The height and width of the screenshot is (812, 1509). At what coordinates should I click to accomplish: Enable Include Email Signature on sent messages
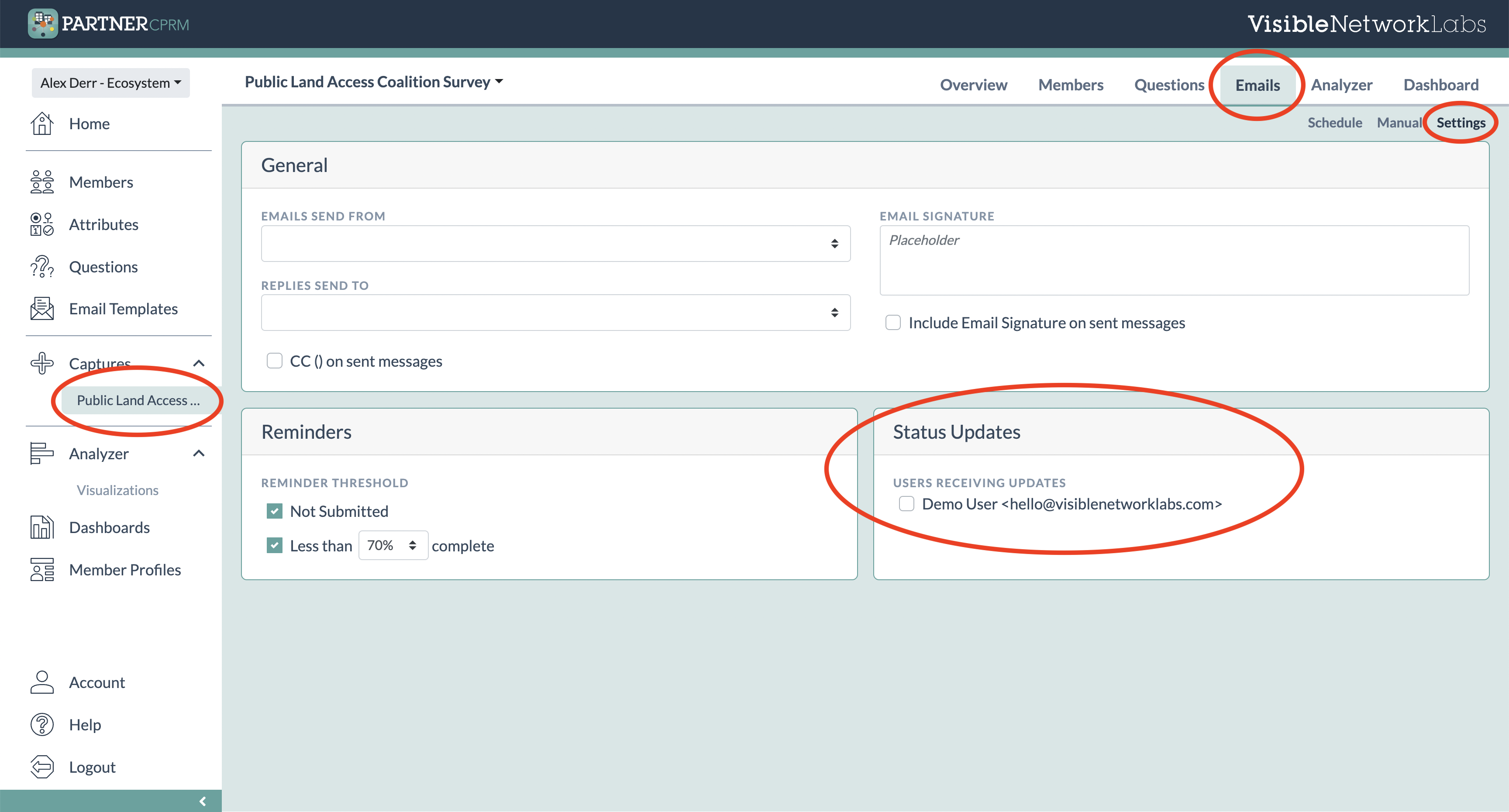point(893,322)
